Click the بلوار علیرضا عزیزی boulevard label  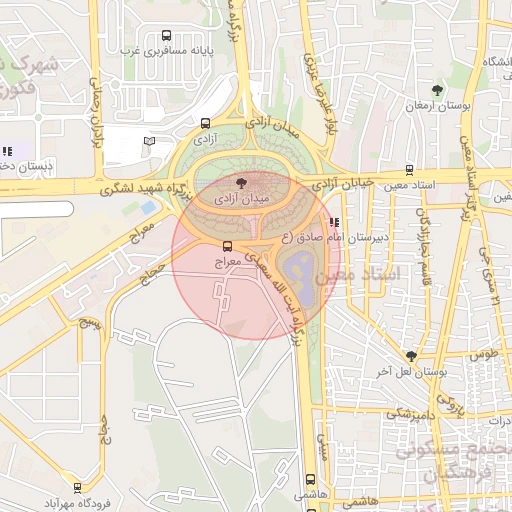coord(320,95)
